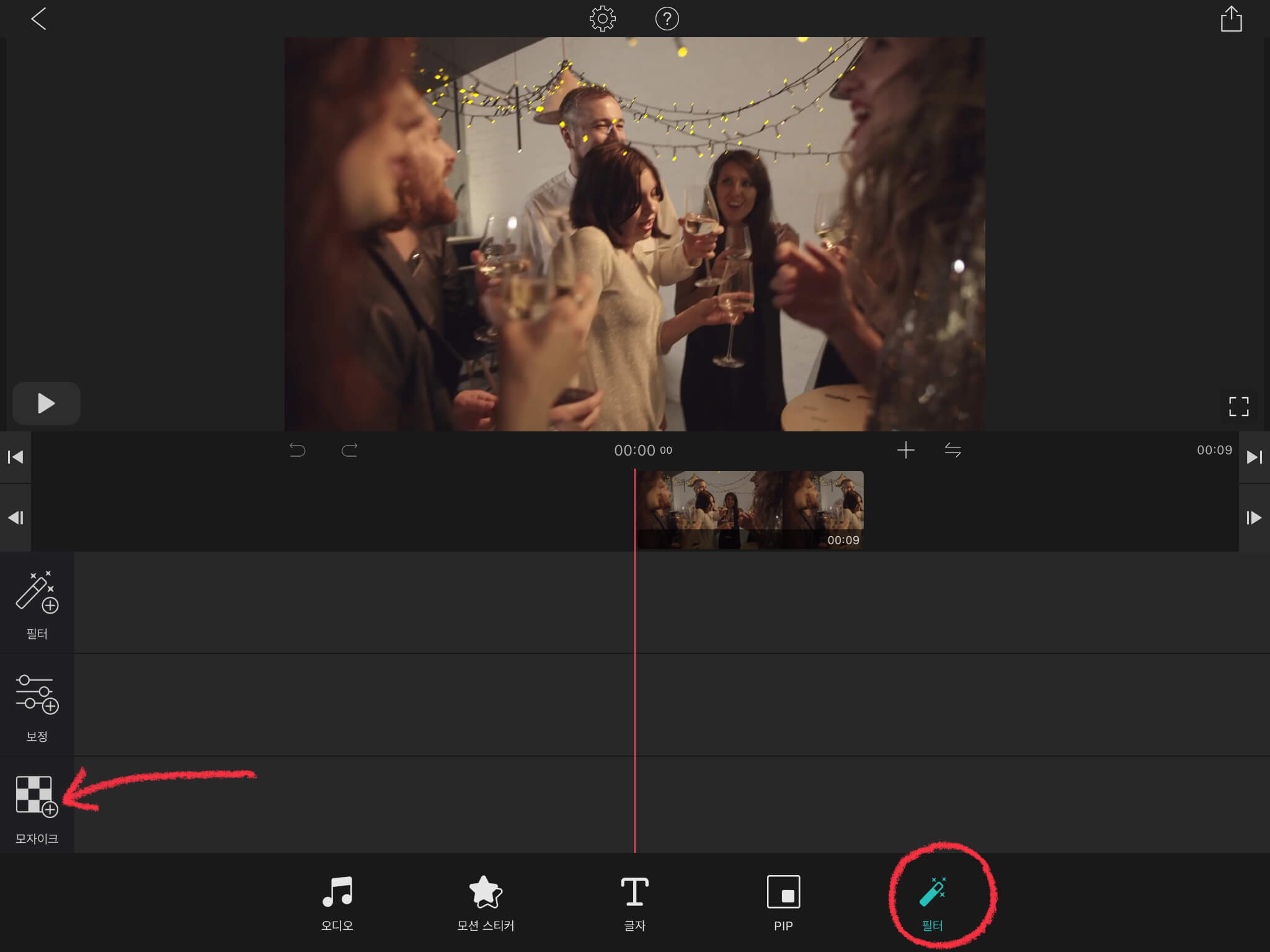Open the help question mark icon

pyautogui.click(x=667, y=19)
